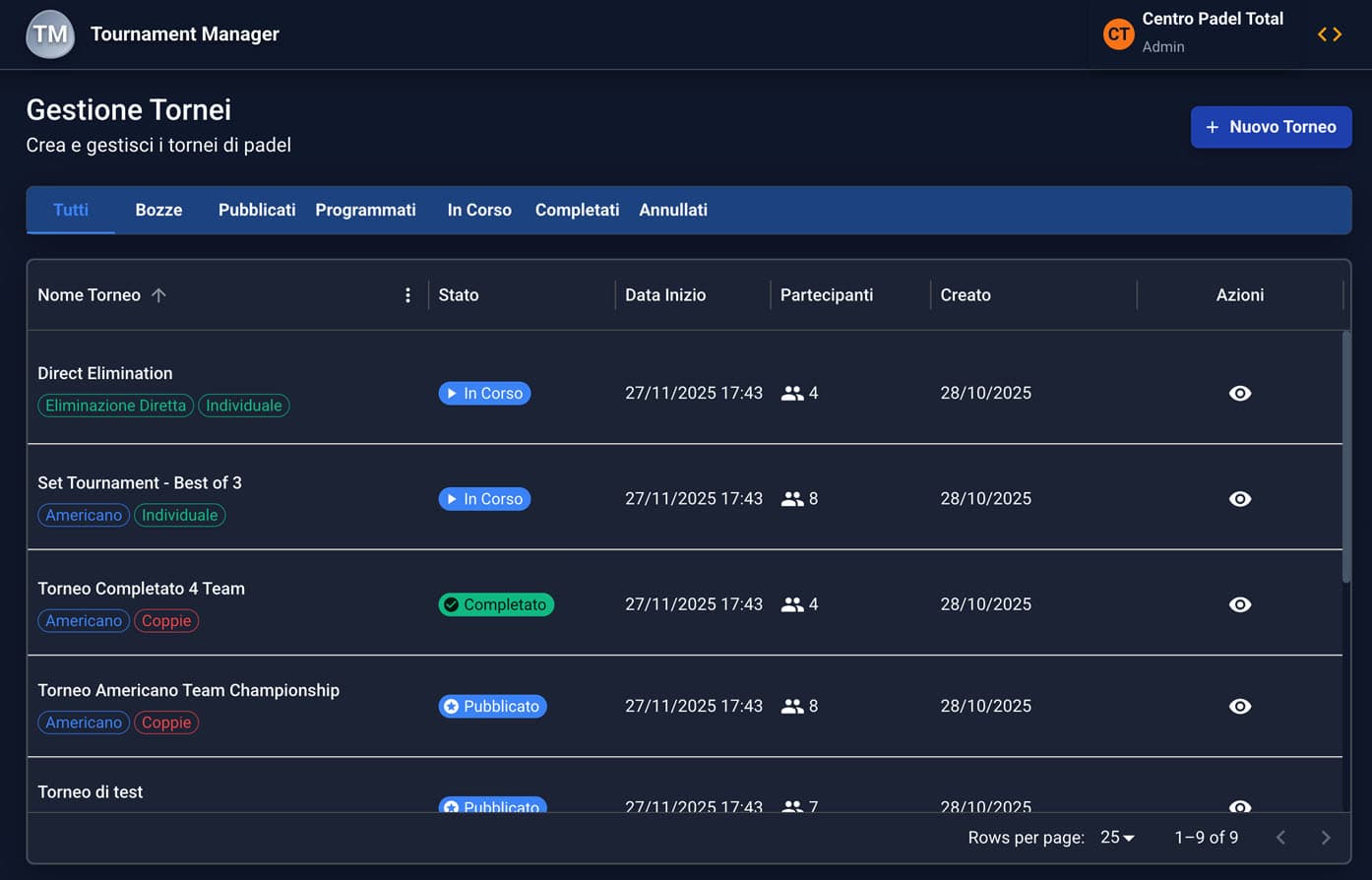Viewport: 1372px width, 880px height.
Task: Click the Eliminazione Diretta tag chip
Action: pos(116,406)
